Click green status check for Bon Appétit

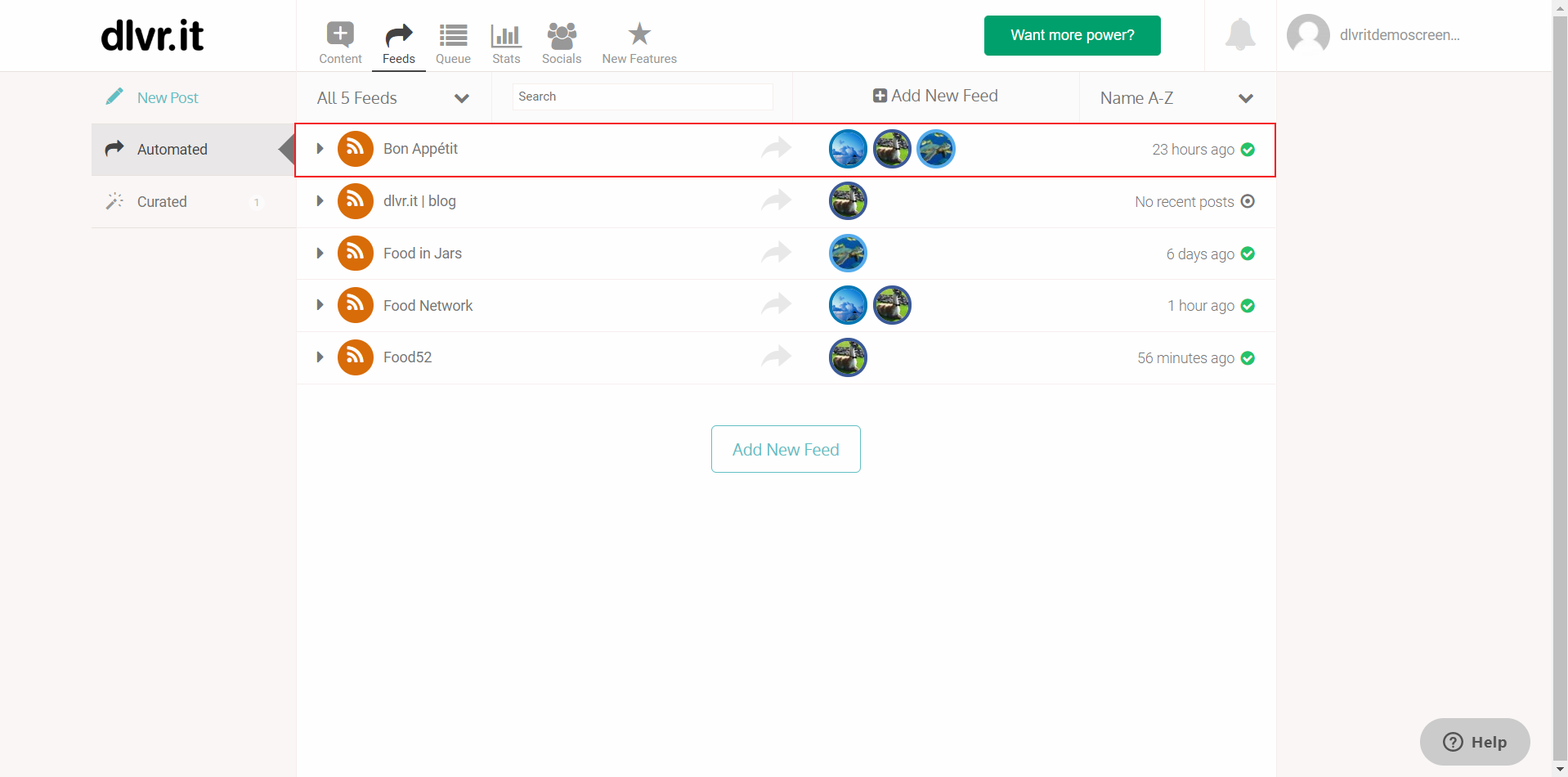coord(1248,150)
